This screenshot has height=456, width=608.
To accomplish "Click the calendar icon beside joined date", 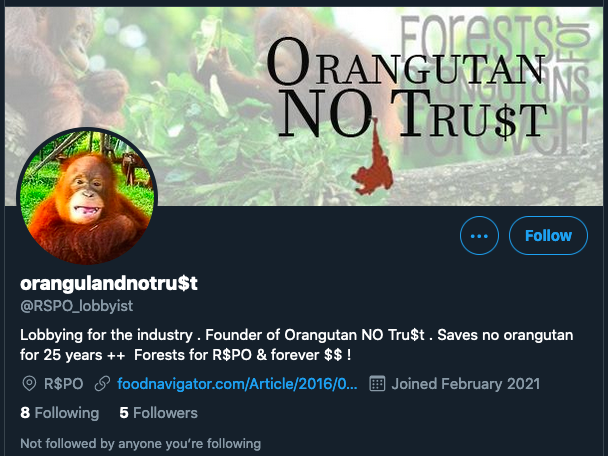I will click(x=377, y=384).
